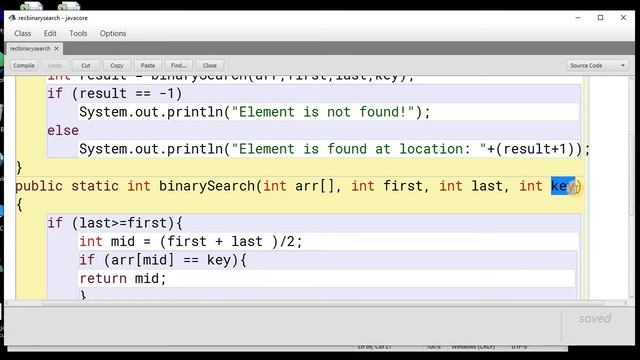
Task: Click the Copy button
Action: click(117, 65)
